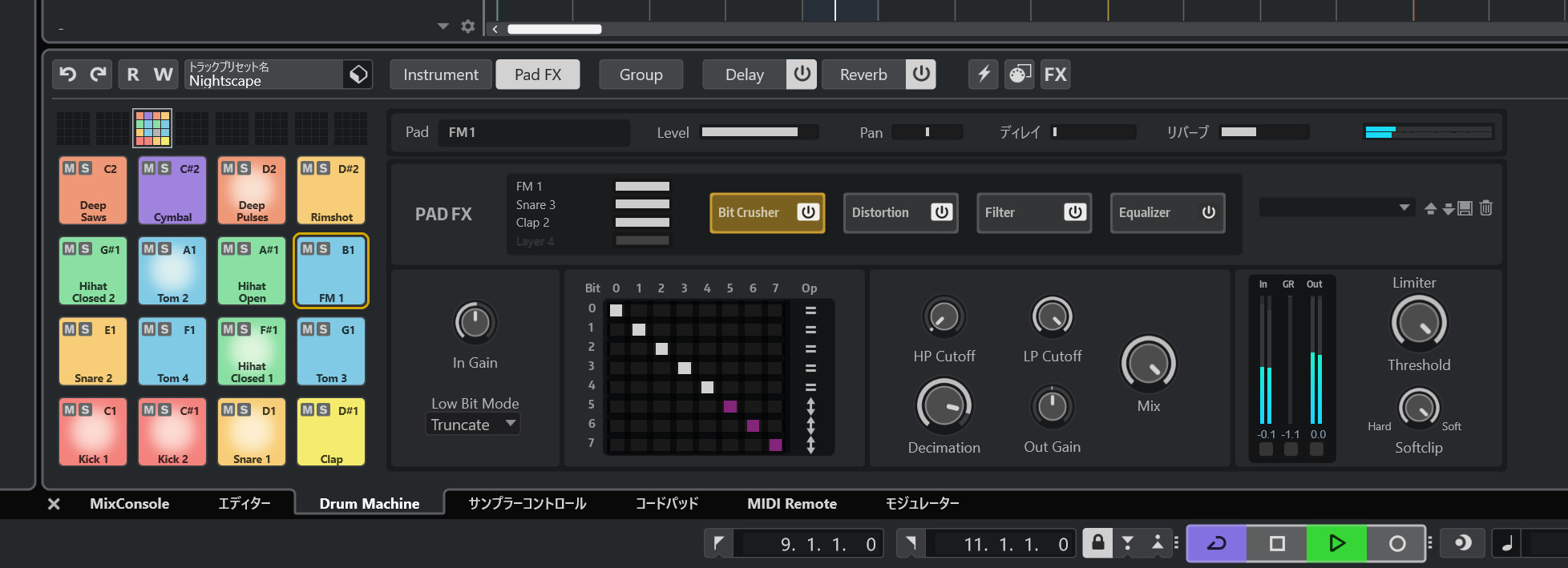Select the Tom 2 pad
The height and width of the screenshot is (568, 1568).
(x=172, y=271)
